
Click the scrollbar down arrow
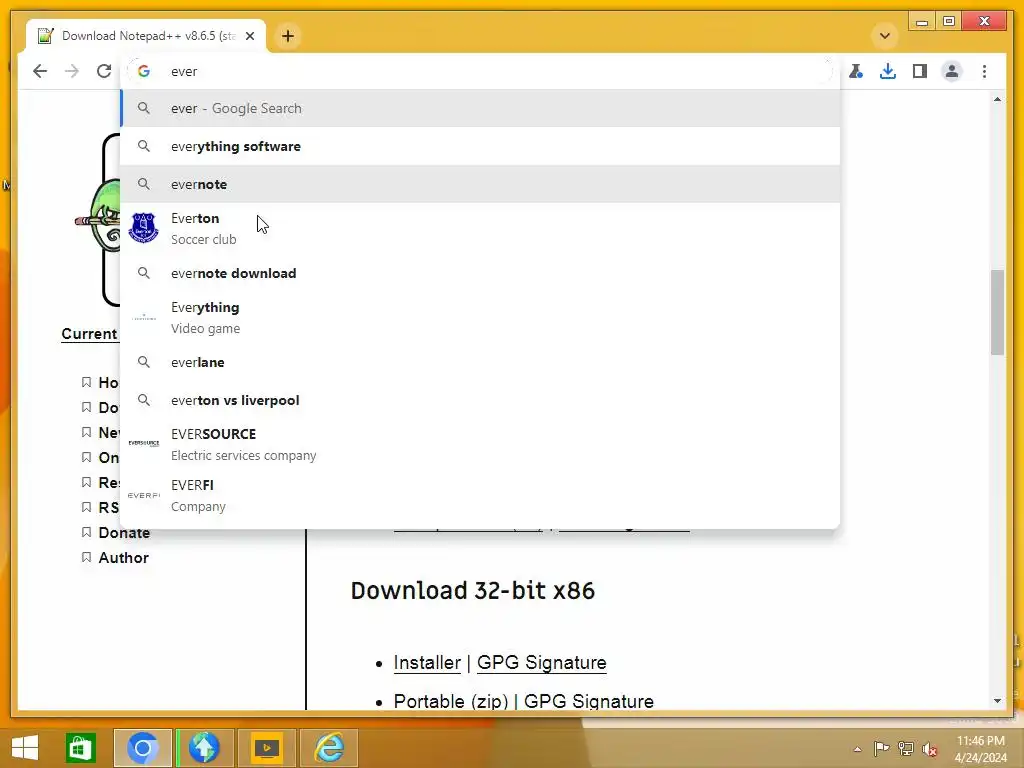click(997, 701)
